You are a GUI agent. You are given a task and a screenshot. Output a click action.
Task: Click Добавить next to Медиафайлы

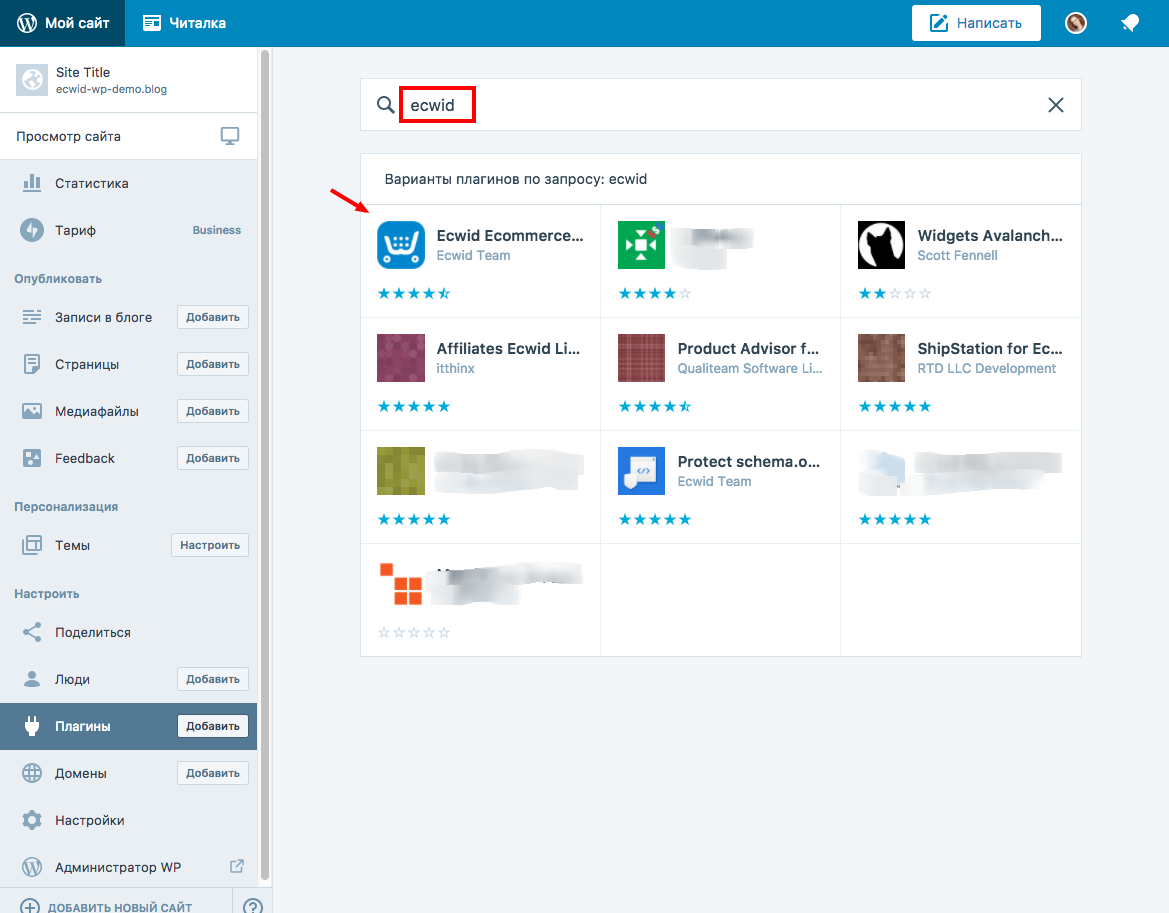point(212,411)
